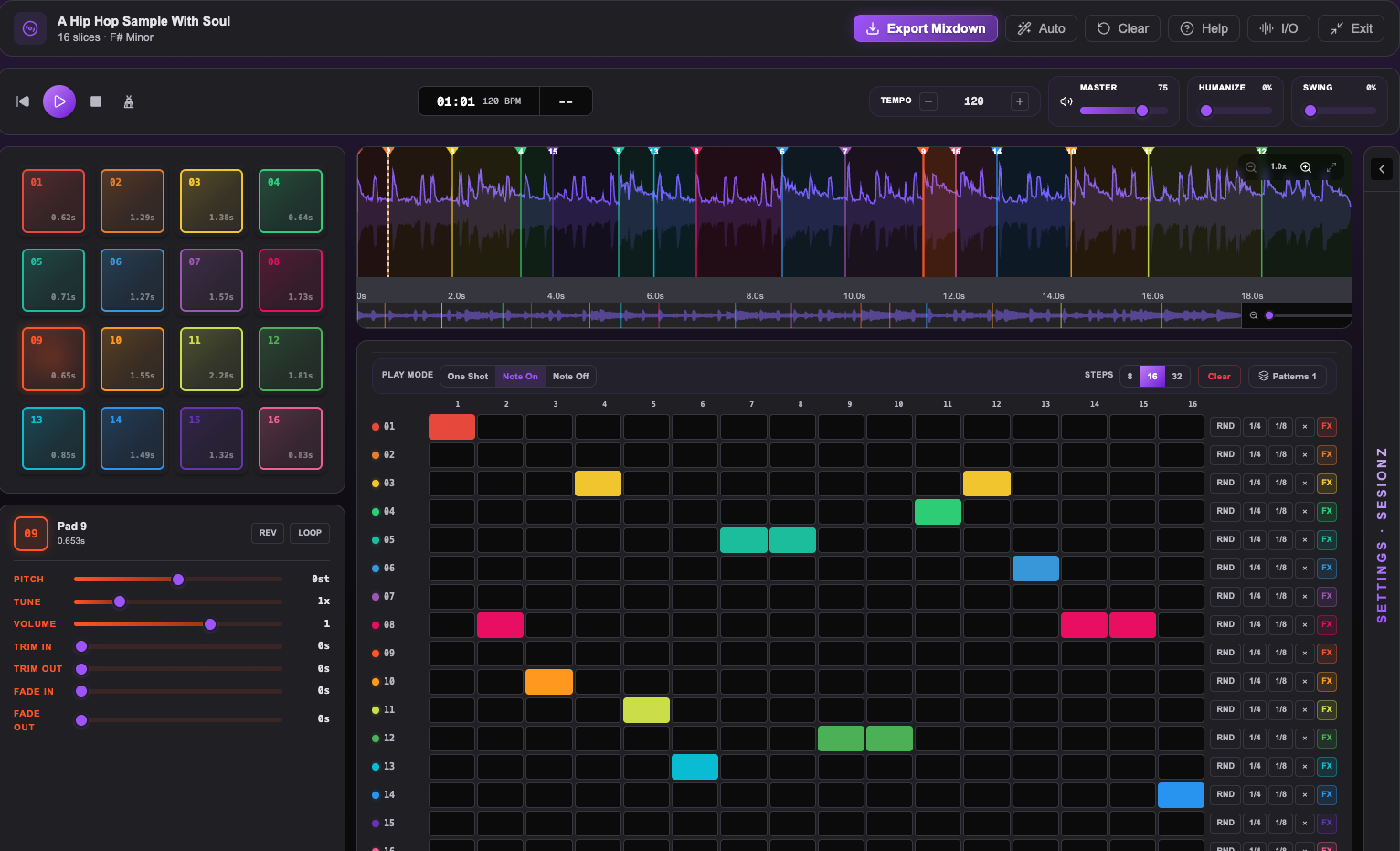This screenshot has height=851, width=1400.
Task: Zoom out the waveform view
Action: (x=1251, y=166)
